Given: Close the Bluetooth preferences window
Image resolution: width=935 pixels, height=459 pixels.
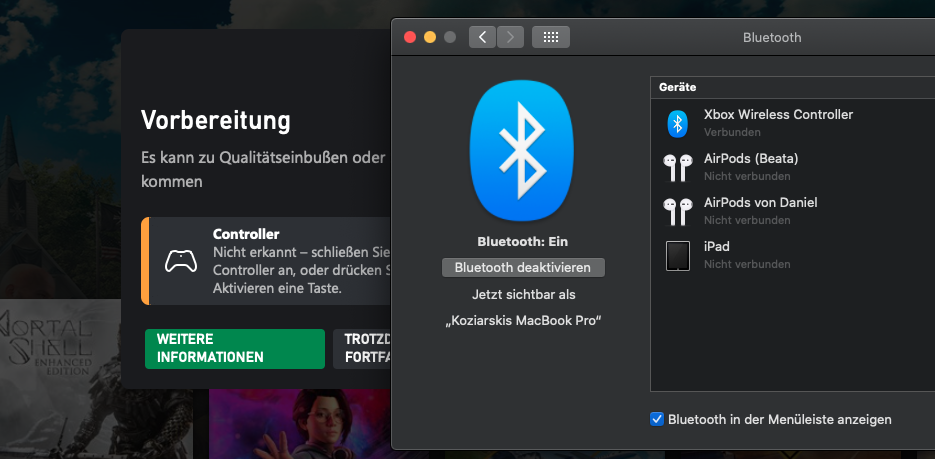Looking at the screenshot, I should (410, 37).
